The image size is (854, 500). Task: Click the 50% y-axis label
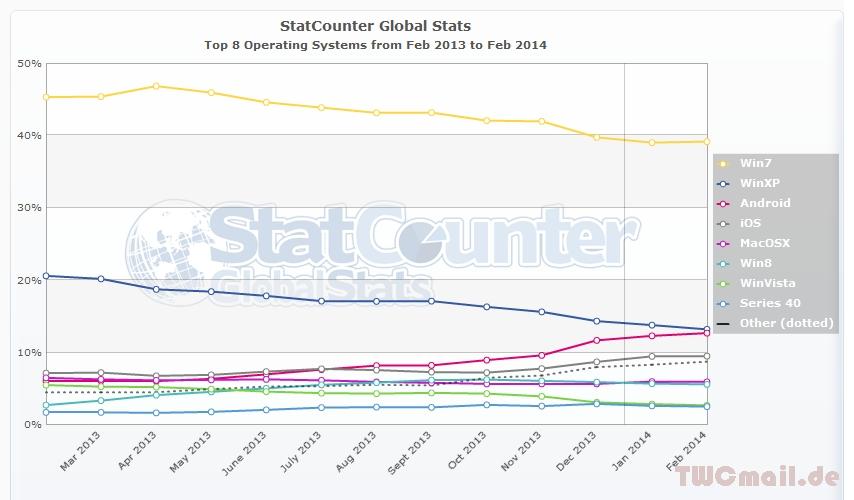tap(30, 63)
